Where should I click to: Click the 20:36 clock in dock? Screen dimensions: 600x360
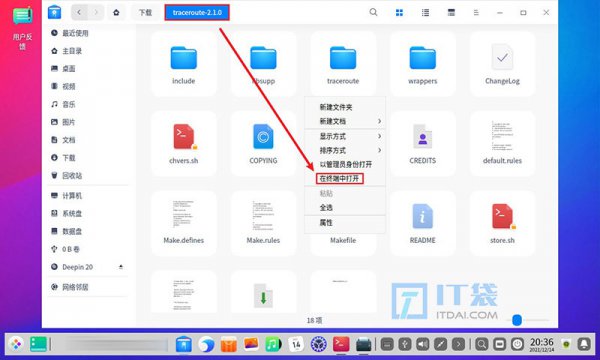[541, 344]
